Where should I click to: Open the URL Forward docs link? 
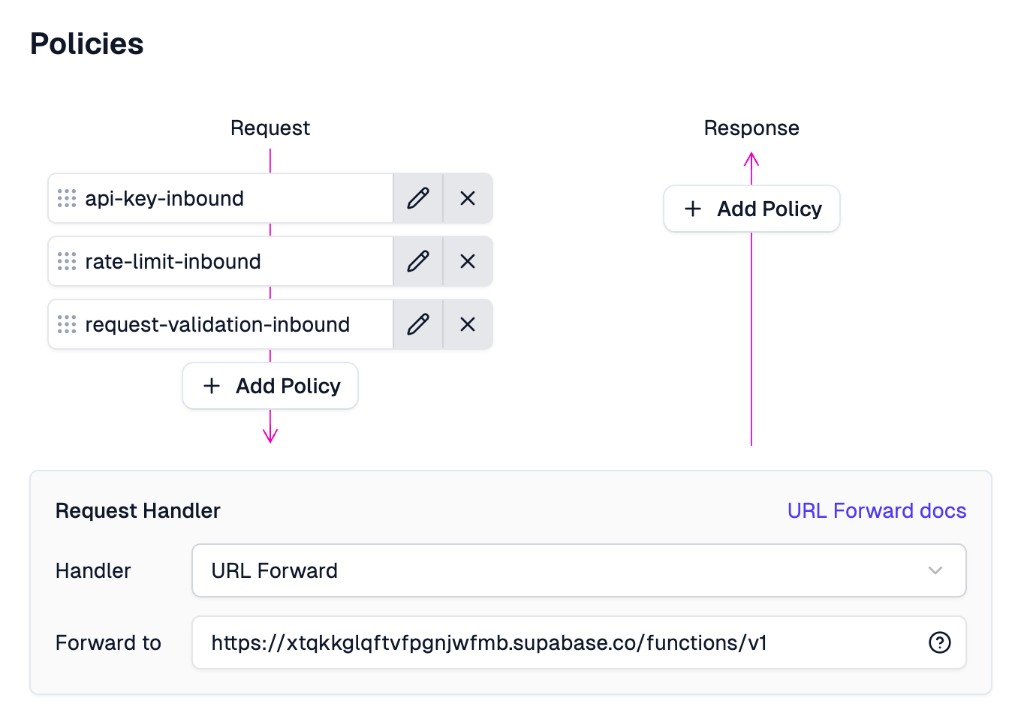[x=875, y=510]
